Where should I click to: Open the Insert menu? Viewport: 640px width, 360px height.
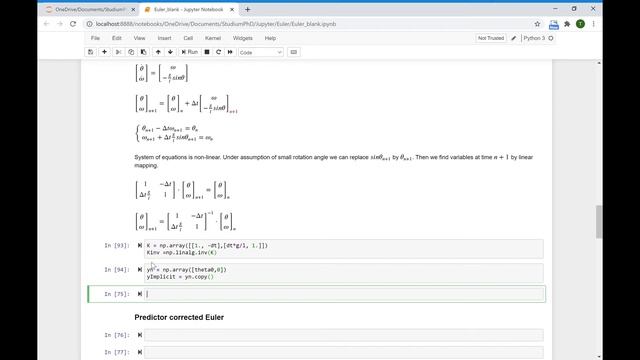[164, 38]
